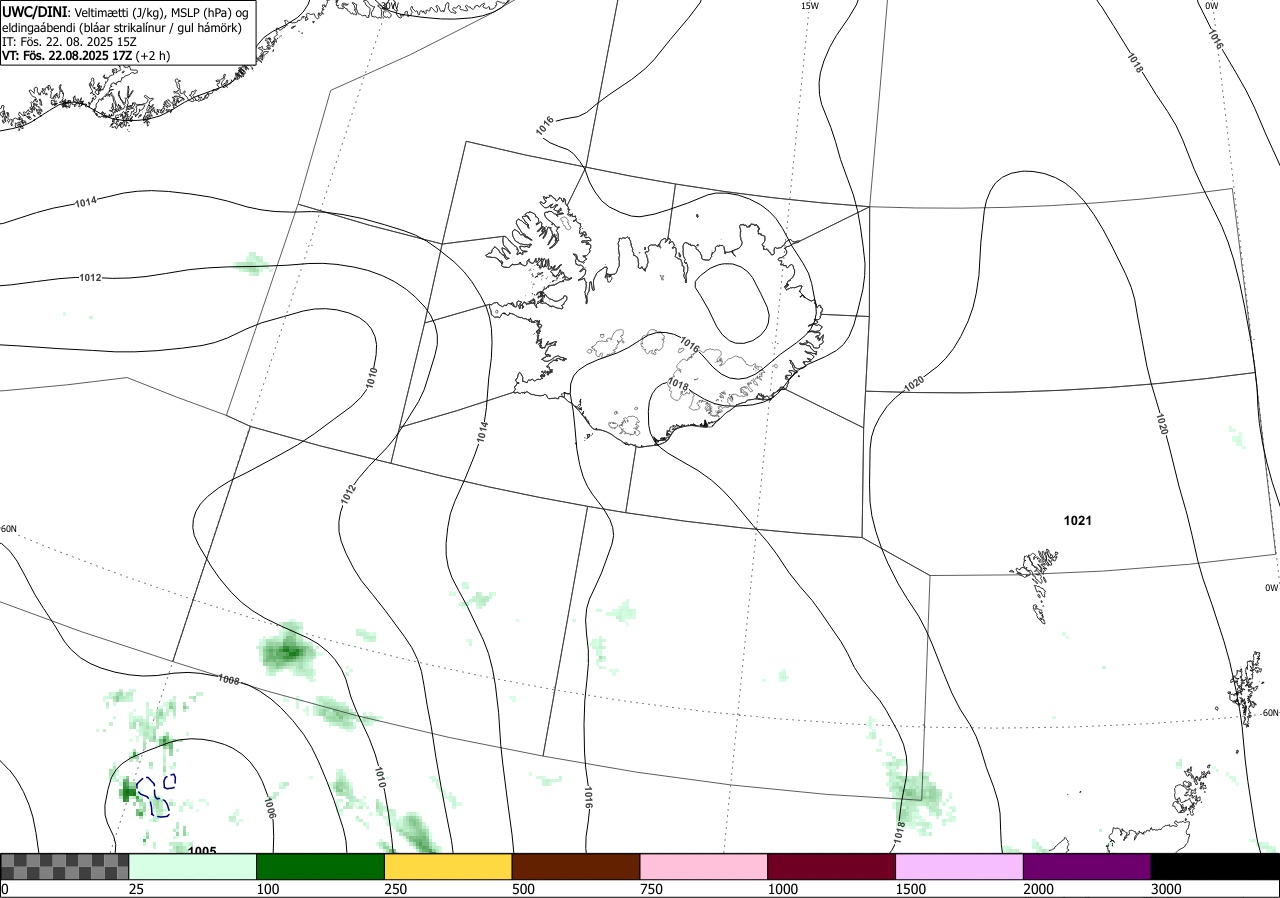Click the blue dashed lightning-indicator contour
This screenshot has width=1280, height=898.
[157, 795]
